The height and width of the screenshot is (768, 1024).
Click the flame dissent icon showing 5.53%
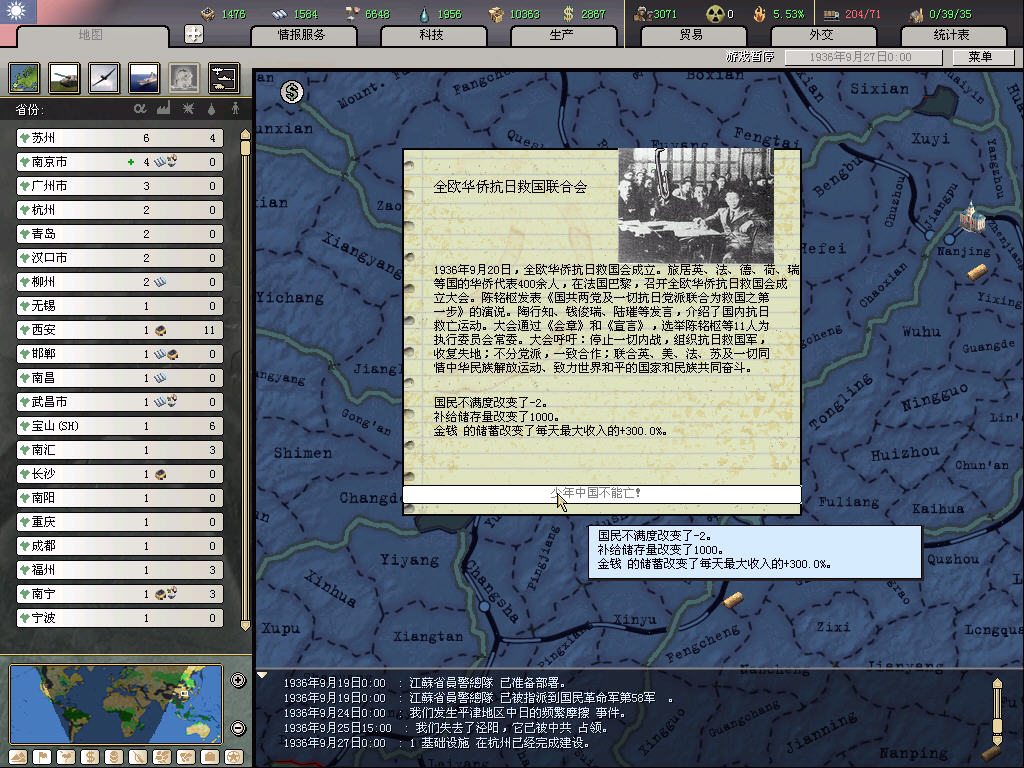(x=759, y=14)
